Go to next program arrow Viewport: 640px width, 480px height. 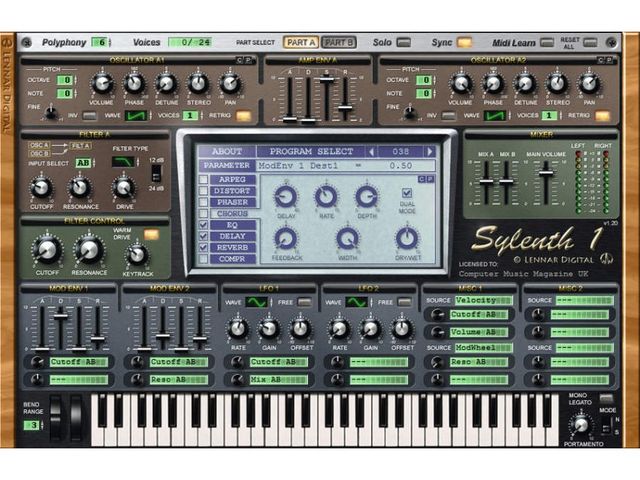(x=429, y=152)
